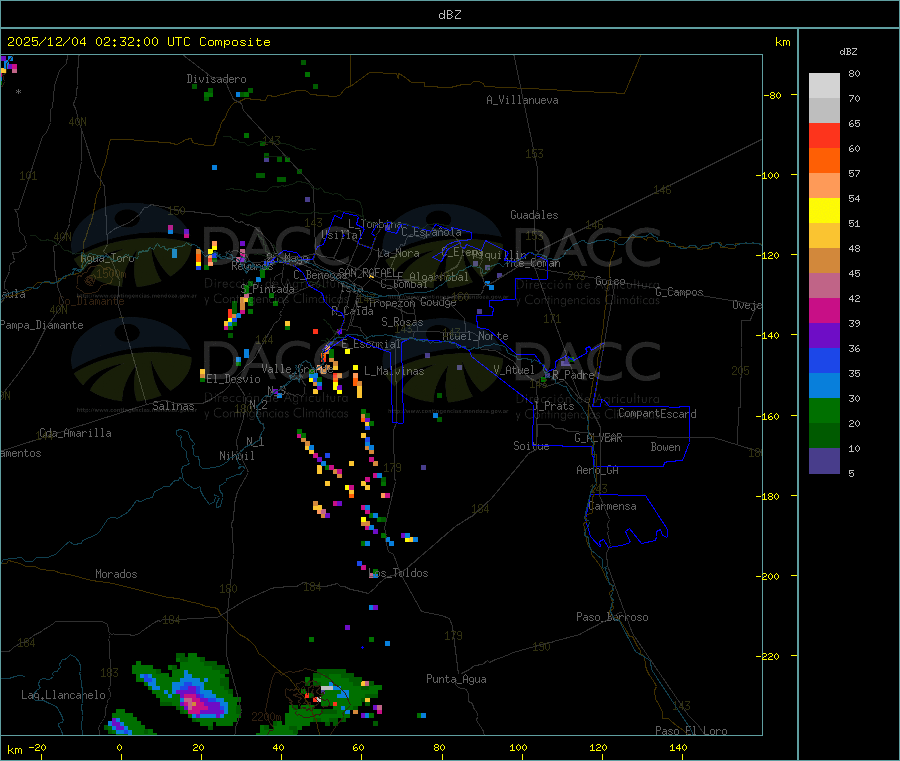900x761 pixels.
Task: Click the yellow 51-54 dBZ legend swatch
Action: click(x=824, y=210)
